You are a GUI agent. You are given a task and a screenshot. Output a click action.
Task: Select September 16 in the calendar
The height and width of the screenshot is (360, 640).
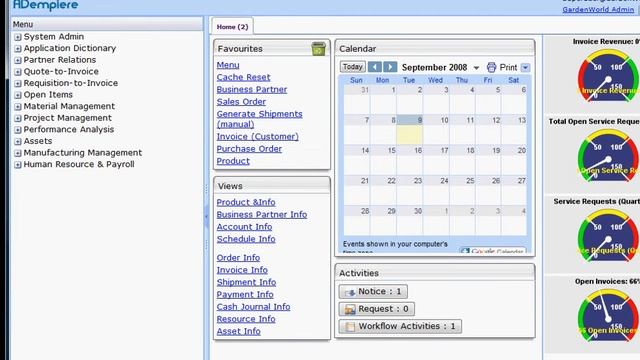coord(409,160)
